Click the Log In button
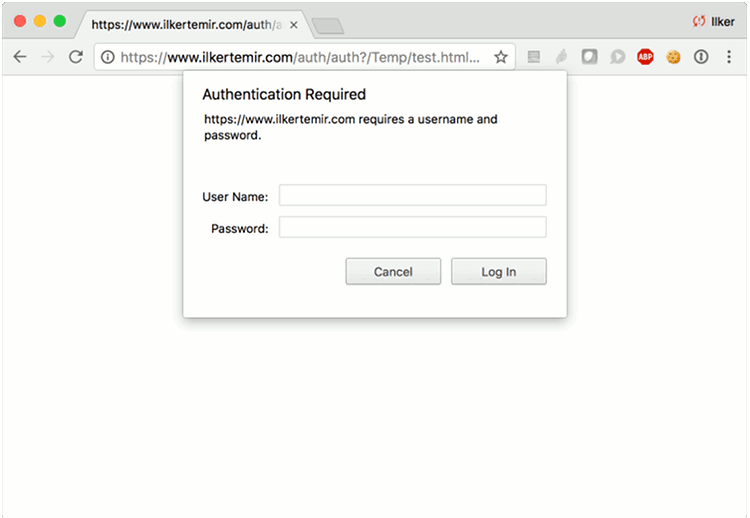Viewport: 750px width, 518px height. coord(499,272)
